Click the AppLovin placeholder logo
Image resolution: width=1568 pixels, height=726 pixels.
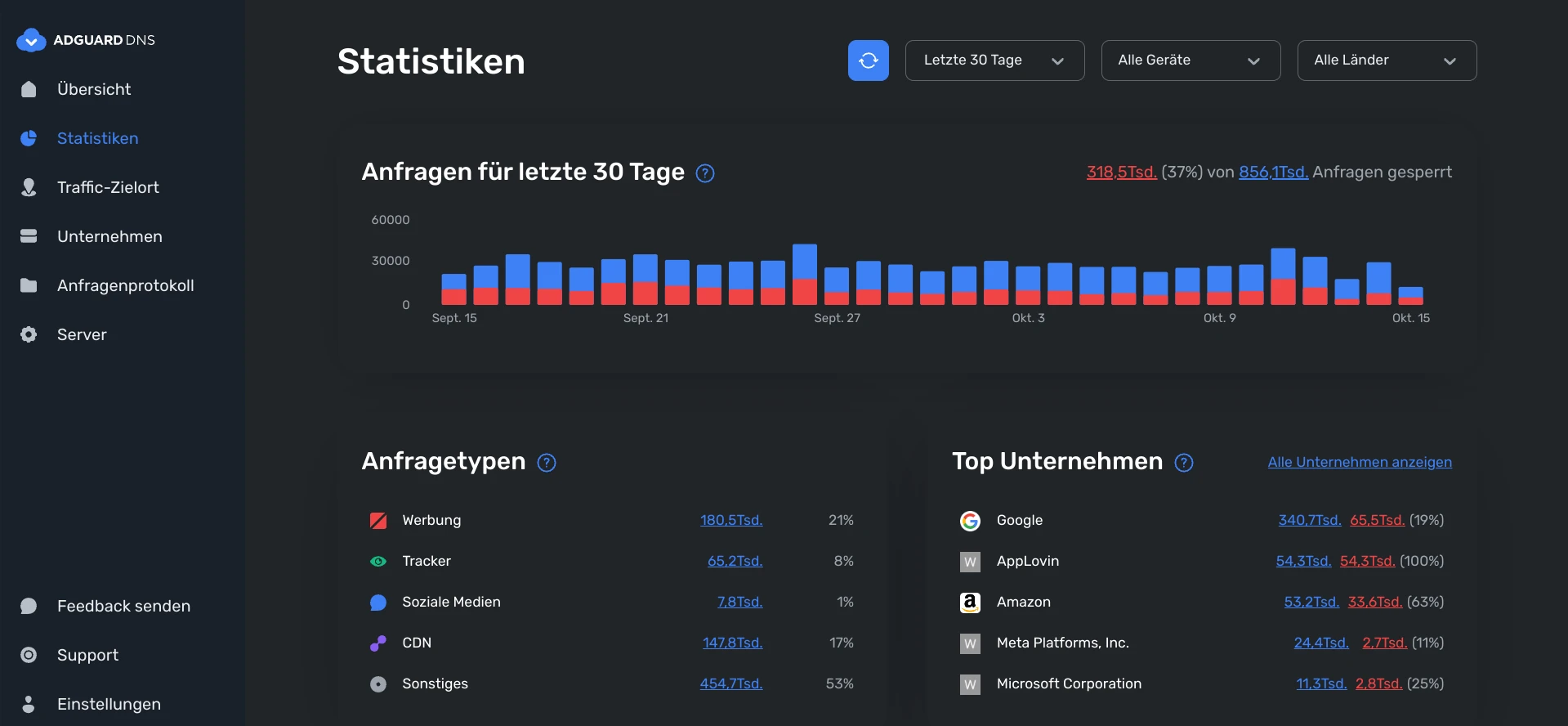click(x=970, y=562)
